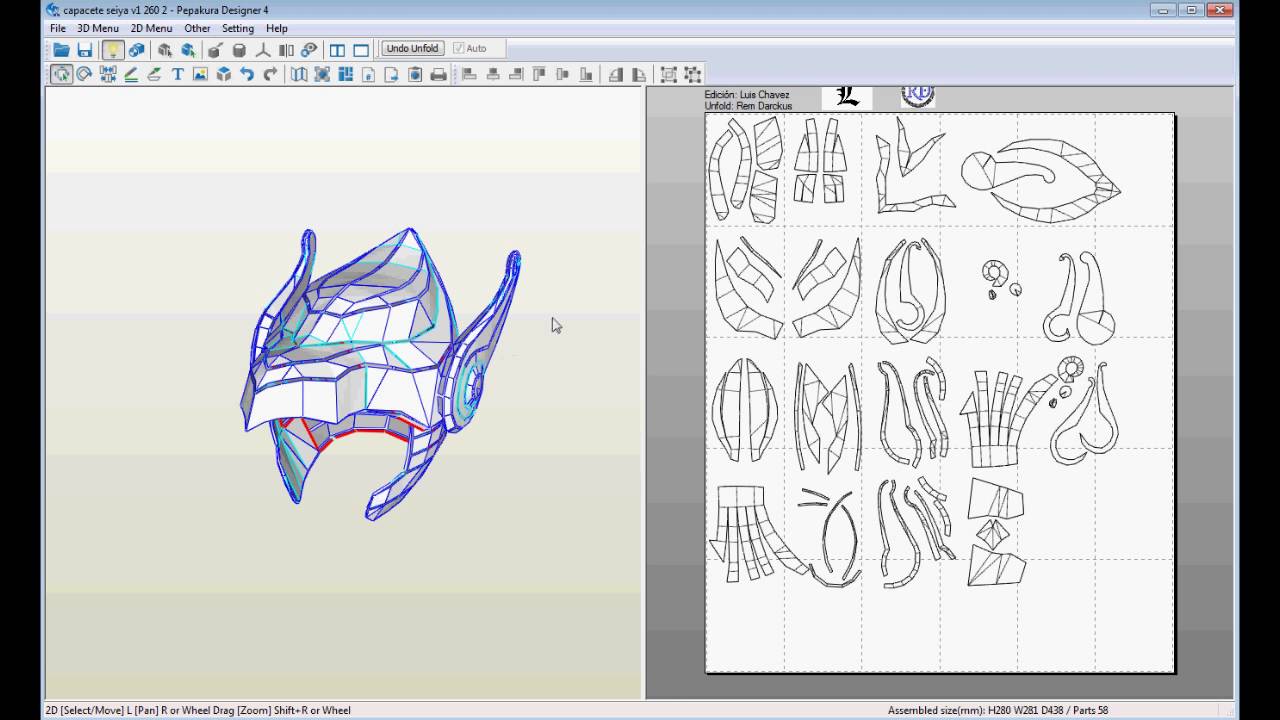Click the fourth of the align icons

tap(539, 74)
